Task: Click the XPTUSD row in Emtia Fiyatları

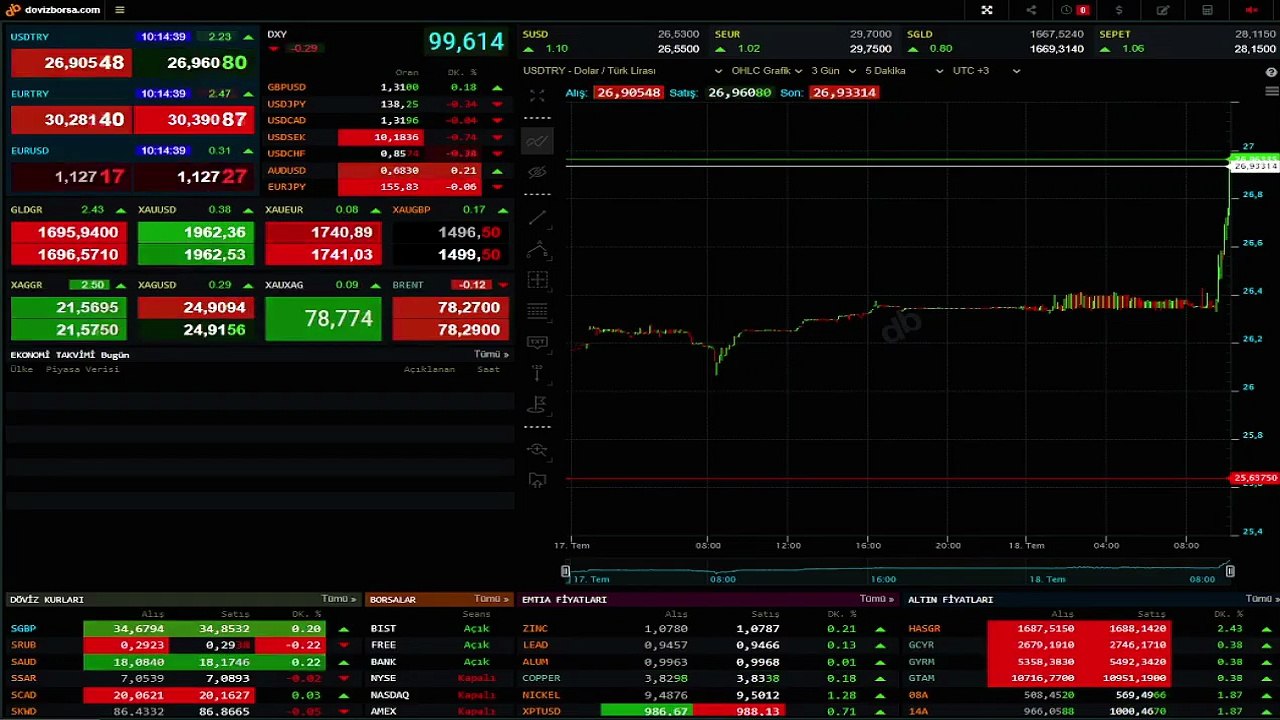Action: click(x=708, y=711)
